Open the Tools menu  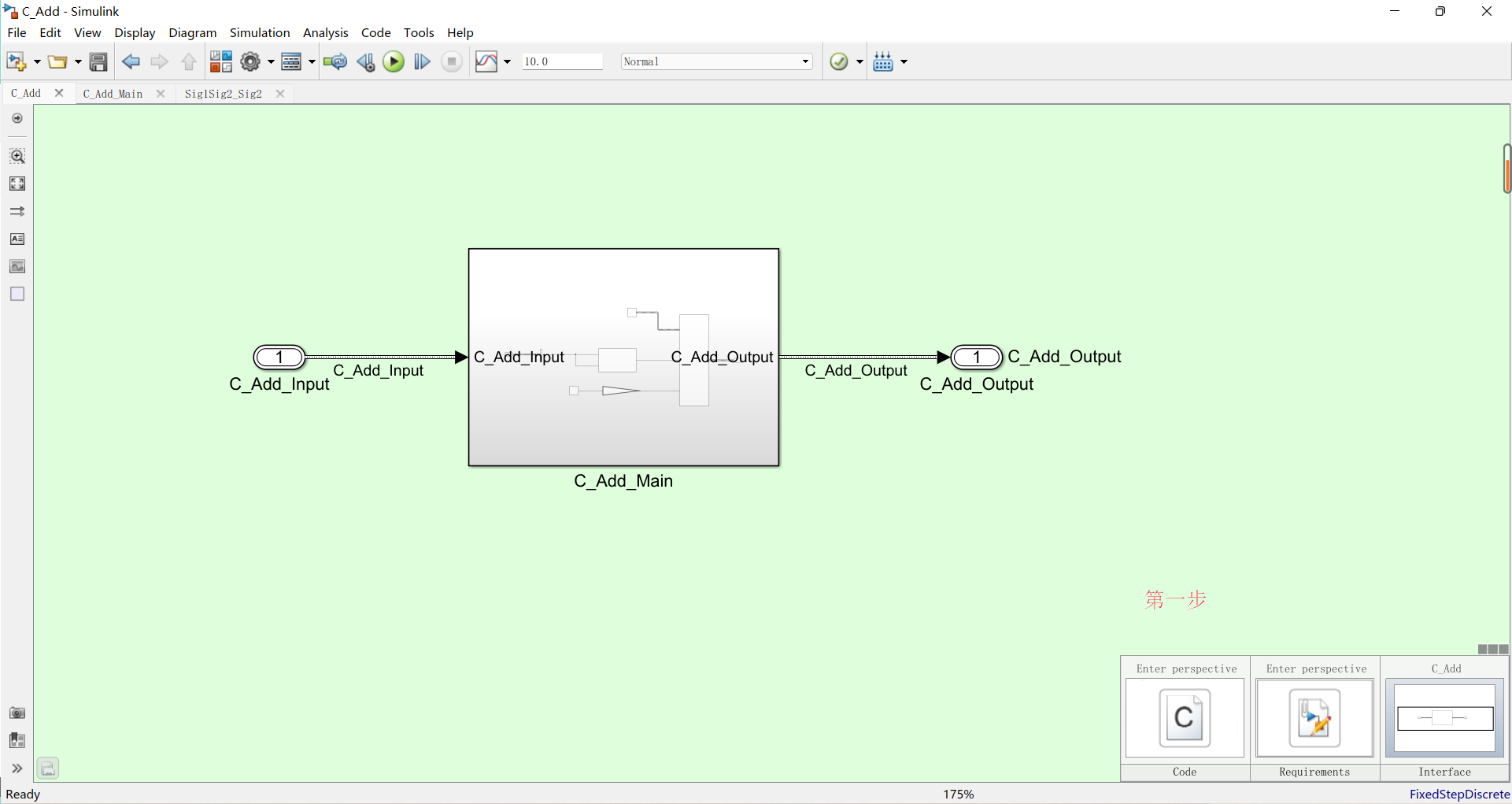[x=419, y=32]
